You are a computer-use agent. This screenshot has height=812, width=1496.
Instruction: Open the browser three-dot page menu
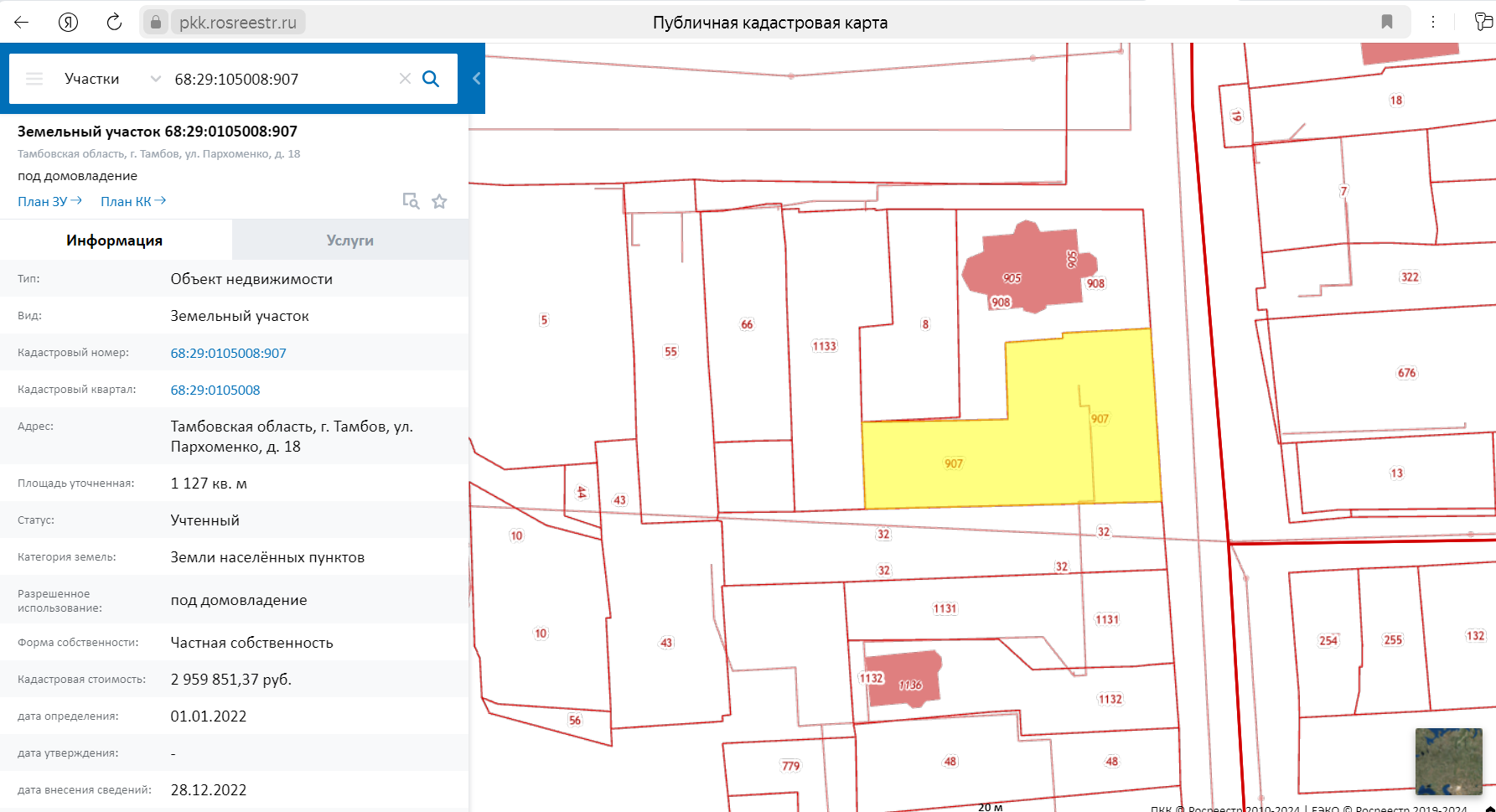(x=1433, y=23)
